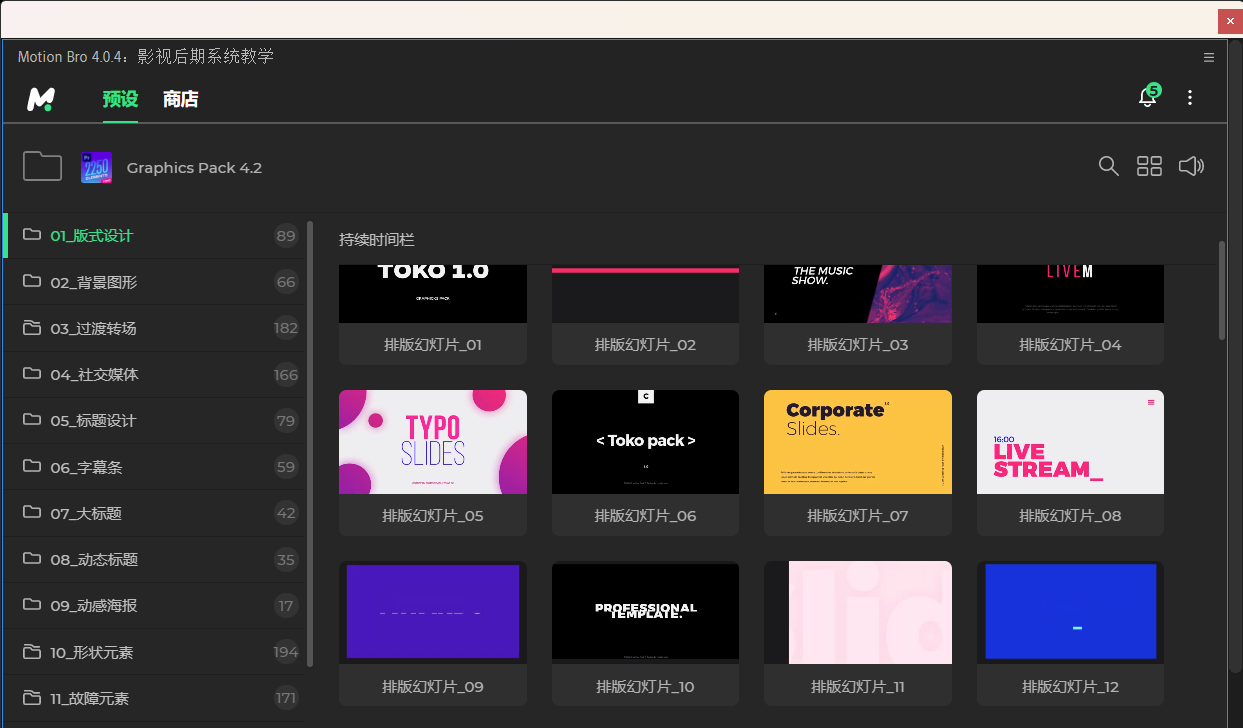
Task: Click the search magnifier icon
Action: pyautogui.click(x=1108, y=167)
